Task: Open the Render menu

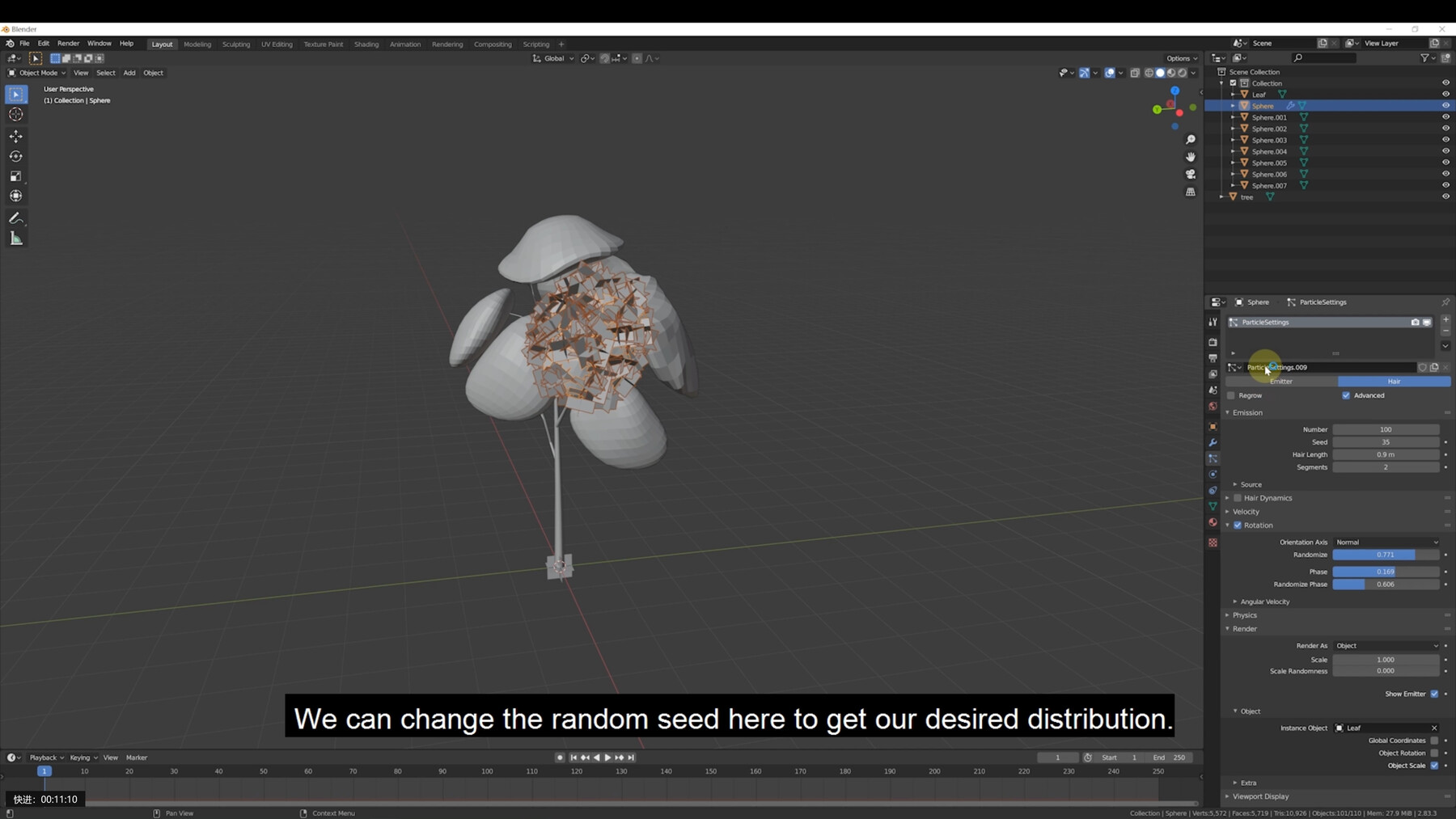Action: coord(68,43)
